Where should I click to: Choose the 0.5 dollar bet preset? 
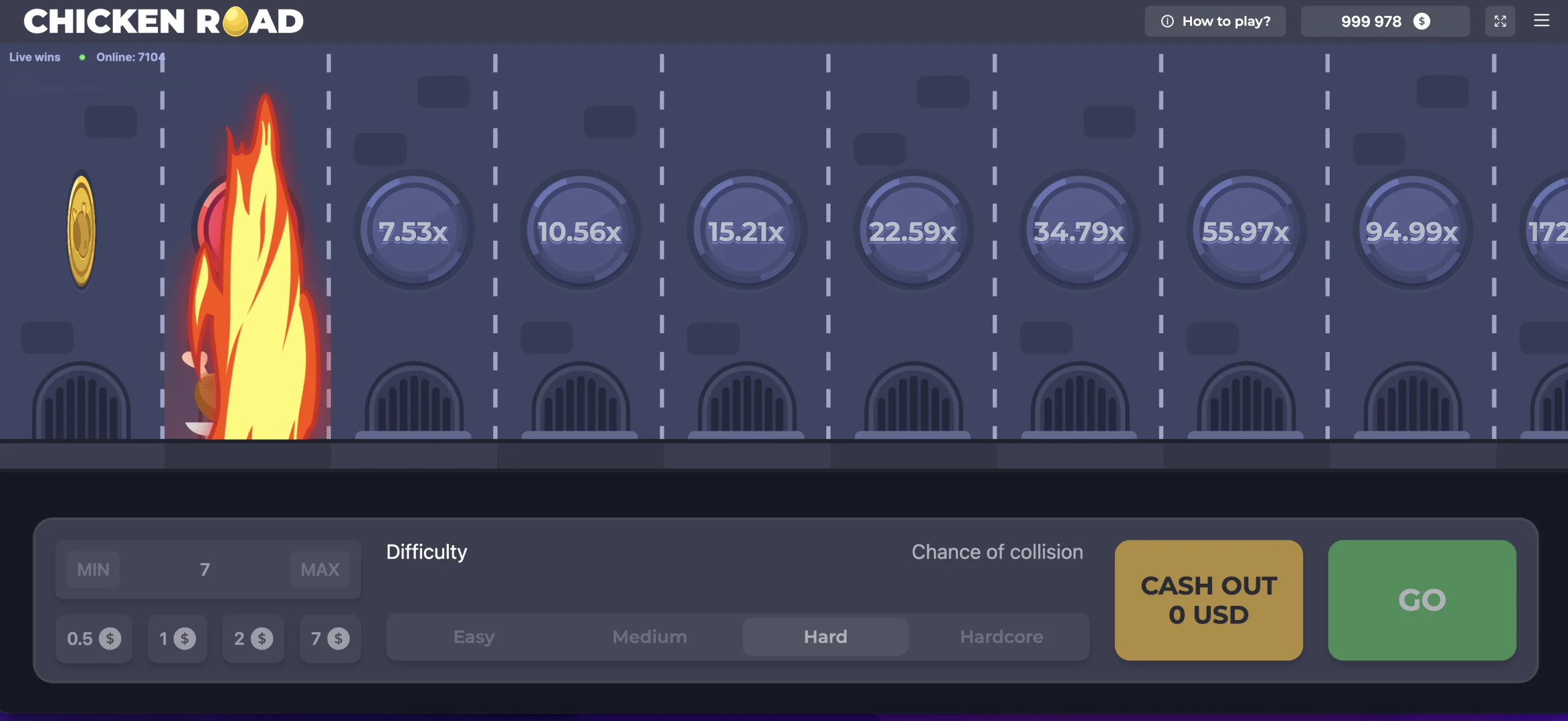pyautogui.click(x=94, y=639)
